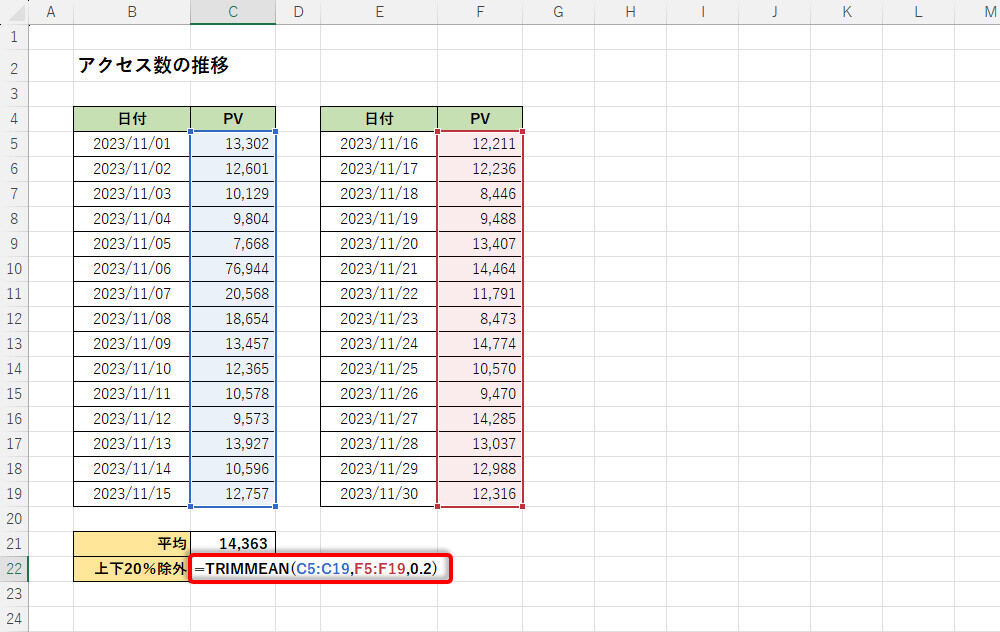1000x632 pixels.
Task: Click the 日付 header in column B
Action: (132, 119)
